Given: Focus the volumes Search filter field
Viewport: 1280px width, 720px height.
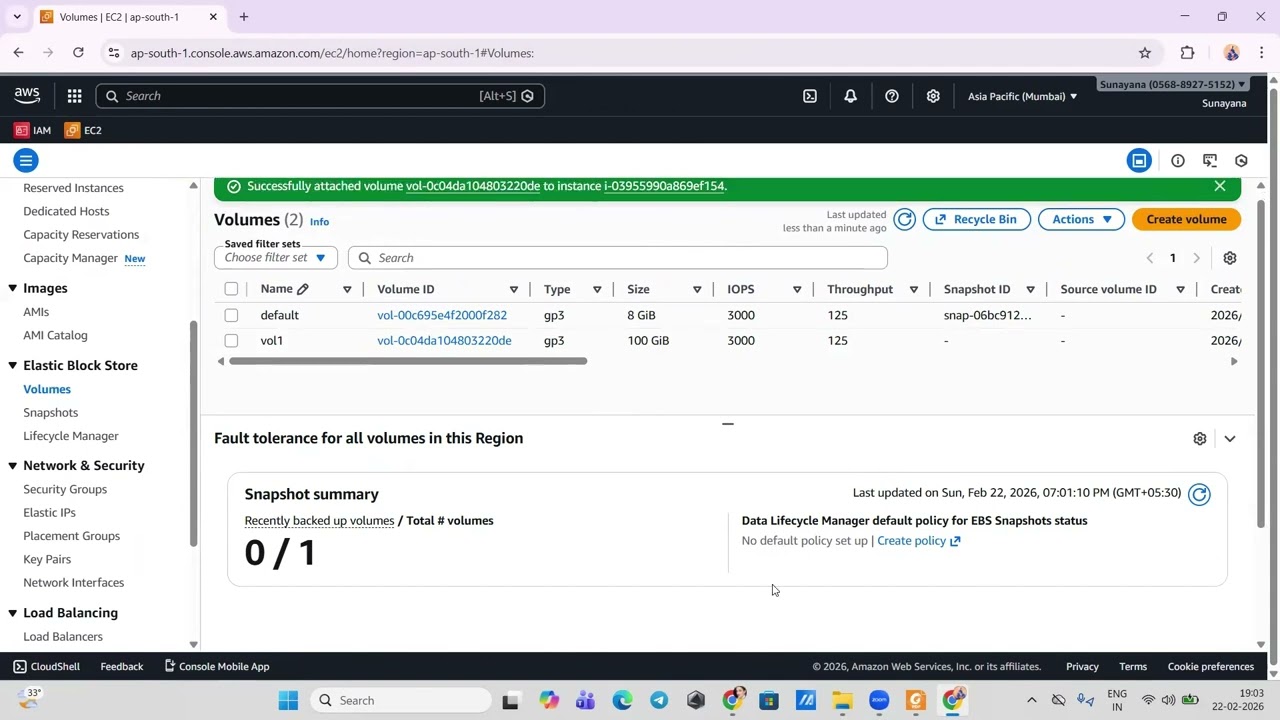Looking at the screenshot, I should point(618,258).
